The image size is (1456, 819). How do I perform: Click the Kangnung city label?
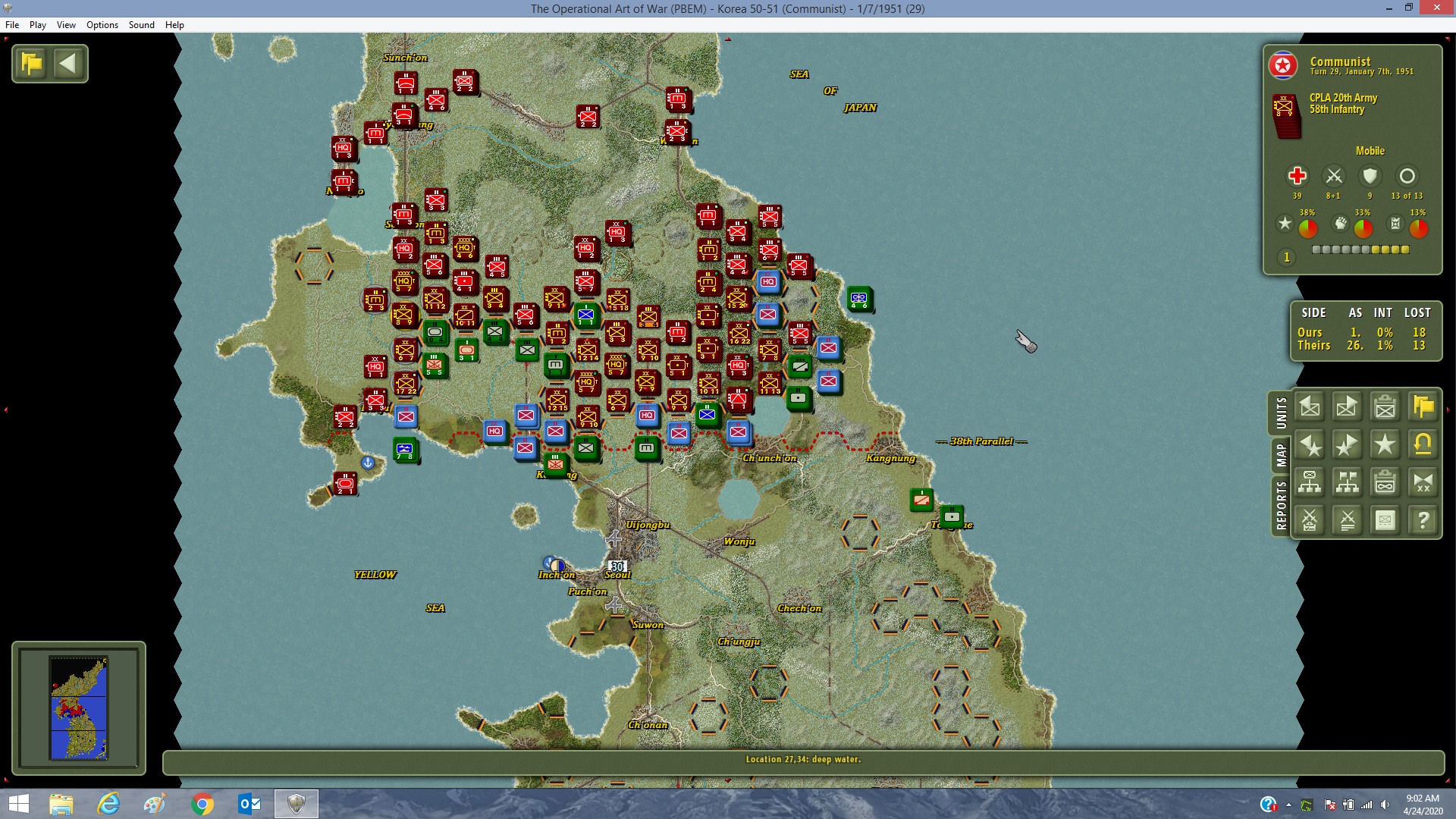tap(890, 458)
